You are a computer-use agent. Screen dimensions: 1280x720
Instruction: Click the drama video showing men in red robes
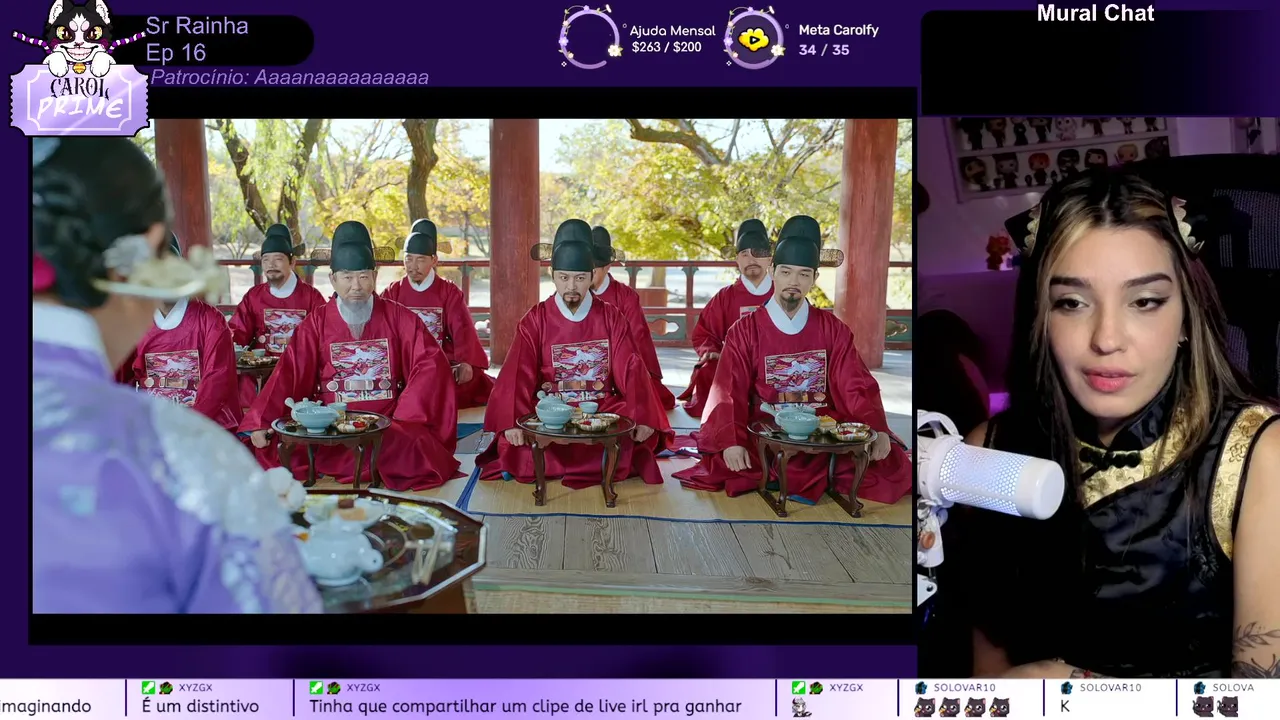point(472,366)
